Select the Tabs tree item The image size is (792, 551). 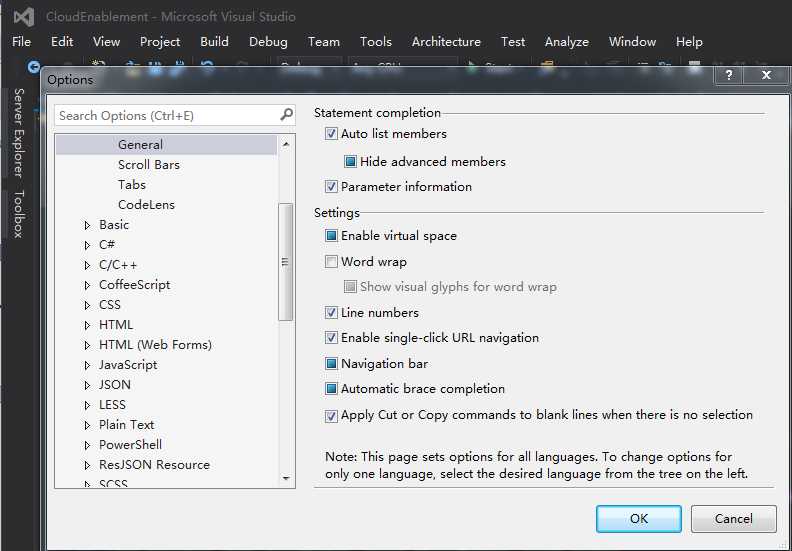[132, 185]
